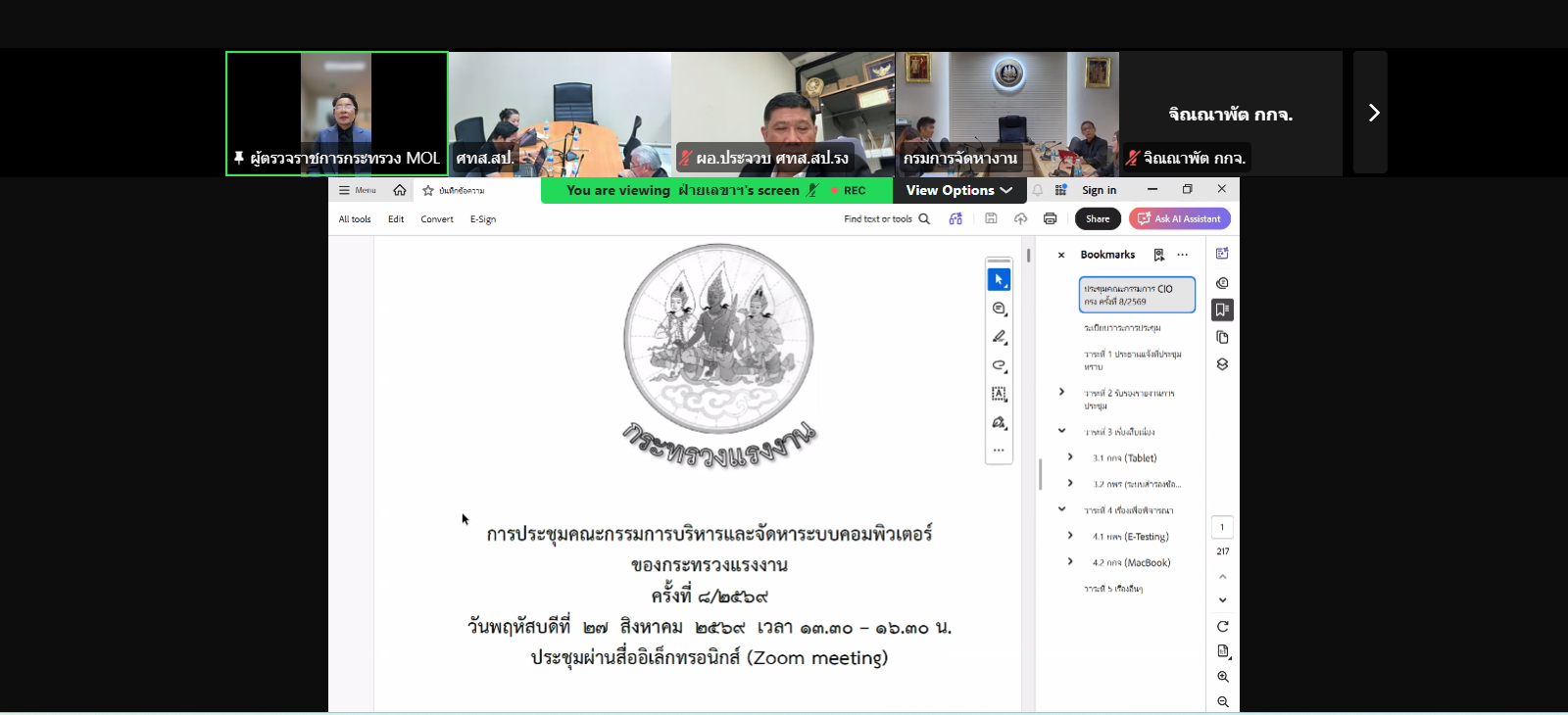Click the Share button

pyautogui.click(x=1098, y=218)
